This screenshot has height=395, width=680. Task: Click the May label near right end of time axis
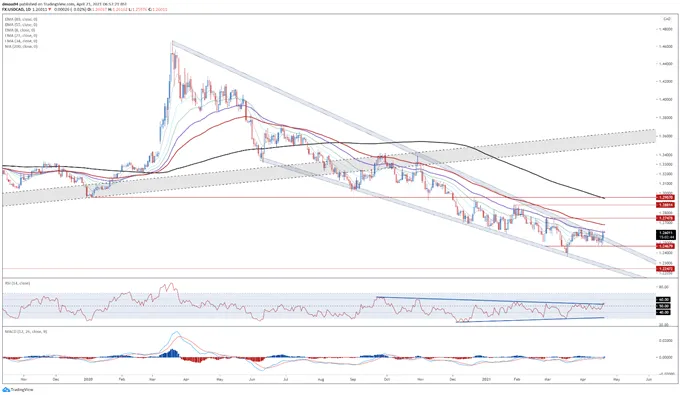[616, 379]
